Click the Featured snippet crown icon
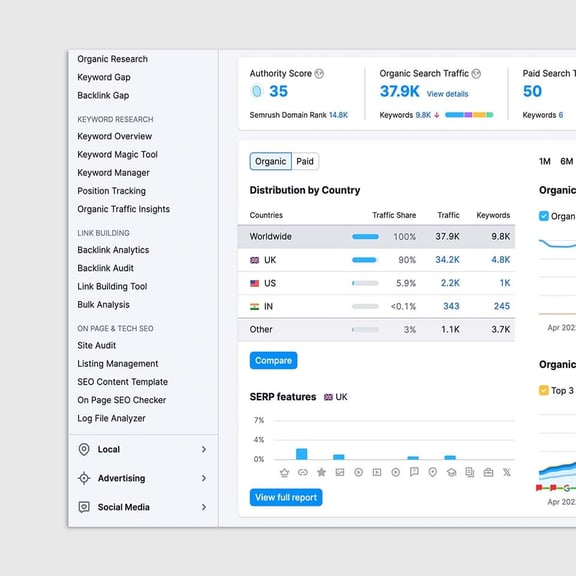 (x=284, y=472)
